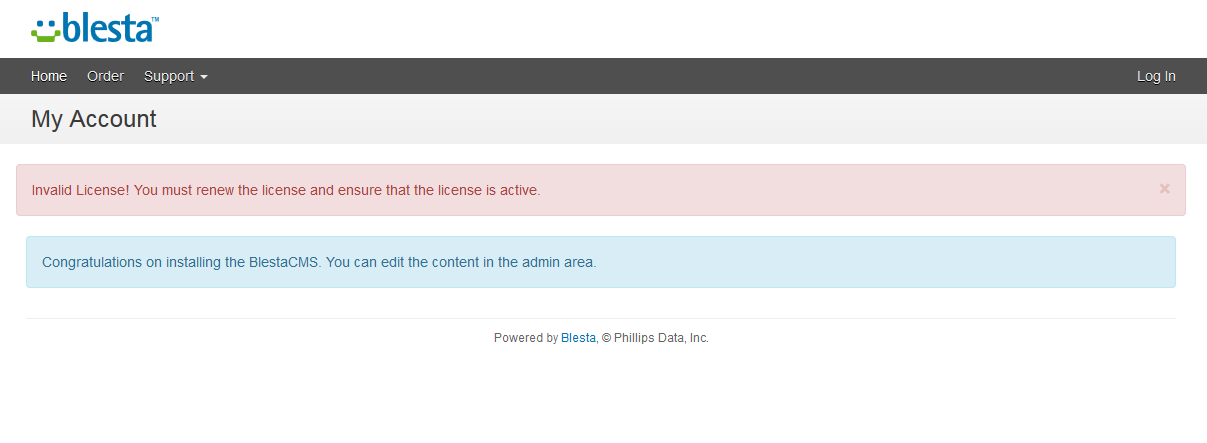Expand the Support dropdown caret arrow

[204, 77]
